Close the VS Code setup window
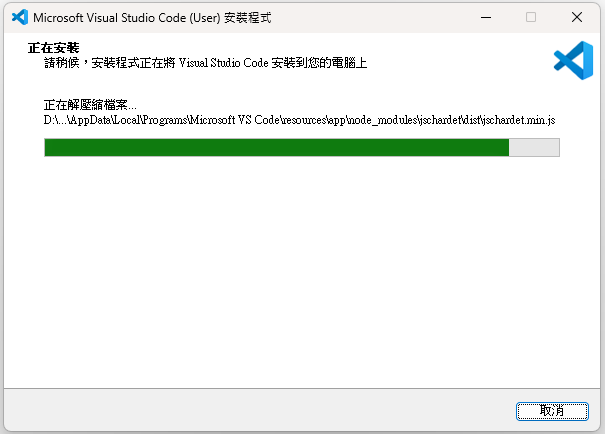The image size is (605, 434). 577,17
